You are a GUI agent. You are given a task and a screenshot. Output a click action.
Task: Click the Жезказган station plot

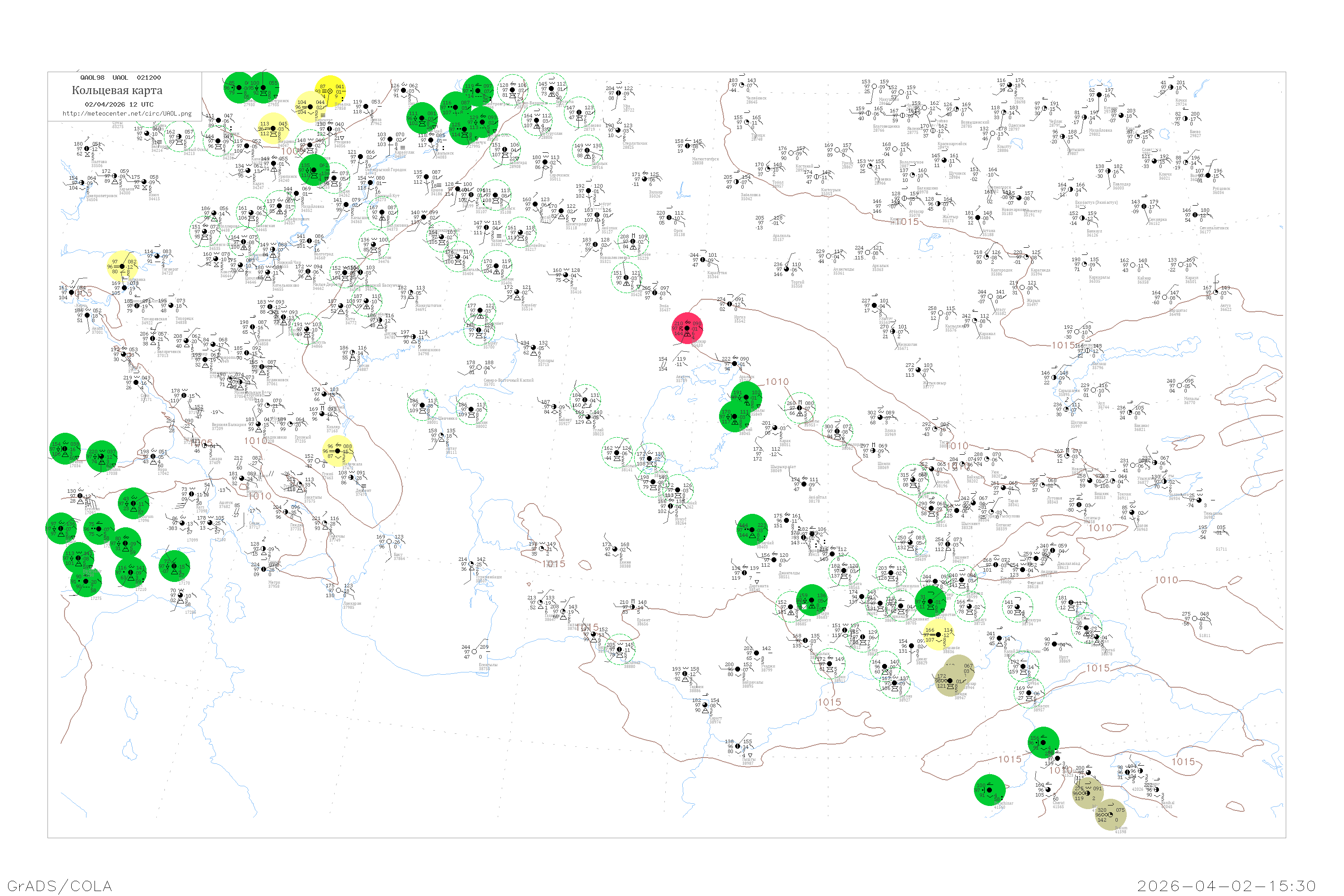pos(893,332)
